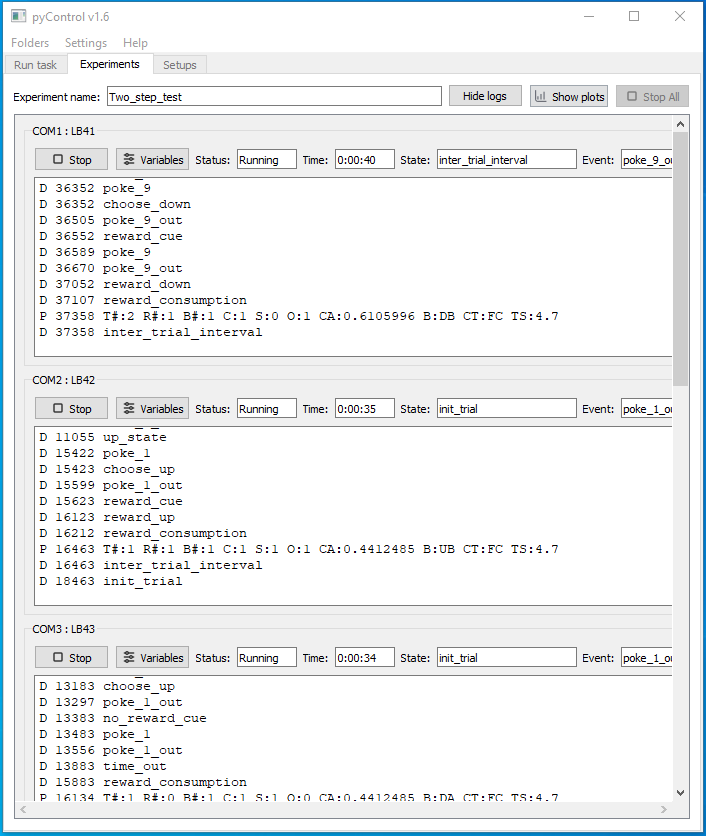This screenshot has height=836, width=706.
Task: Click log line '18463 init_trial' in COM2
Action: pyautogui.click(x=110, y=581)
